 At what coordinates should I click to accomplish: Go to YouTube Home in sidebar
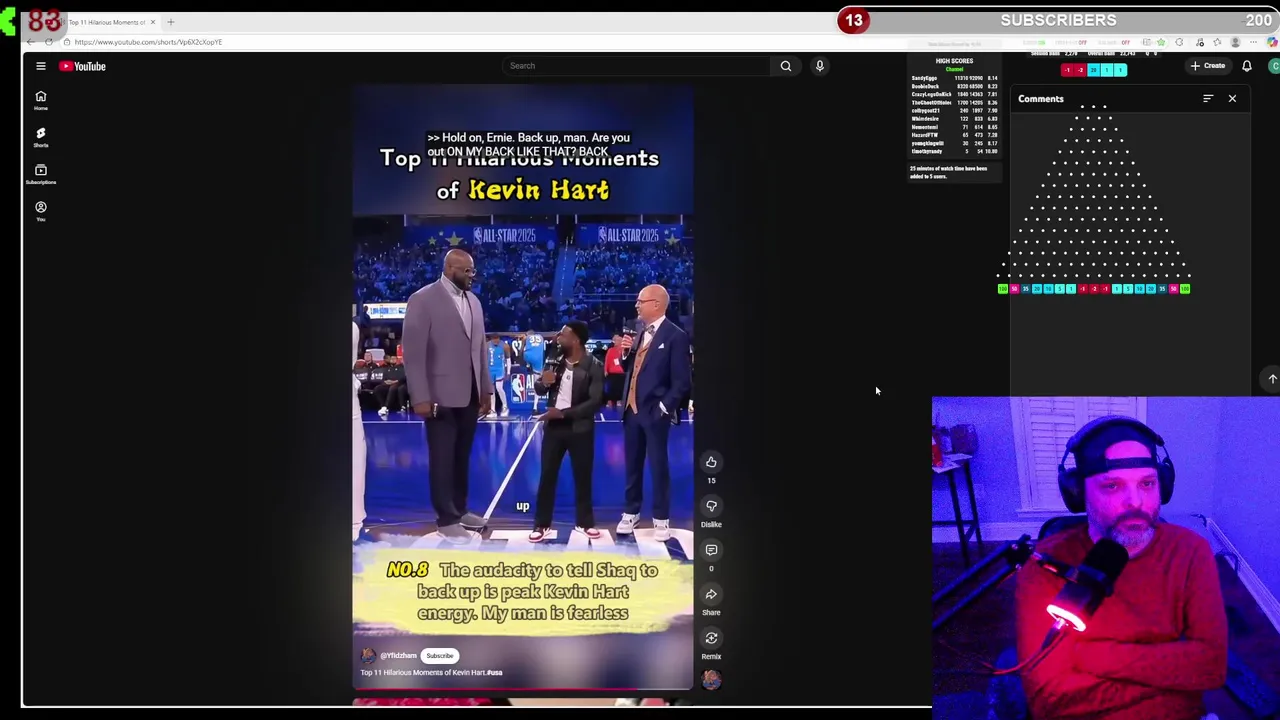[x=41, y=100]
